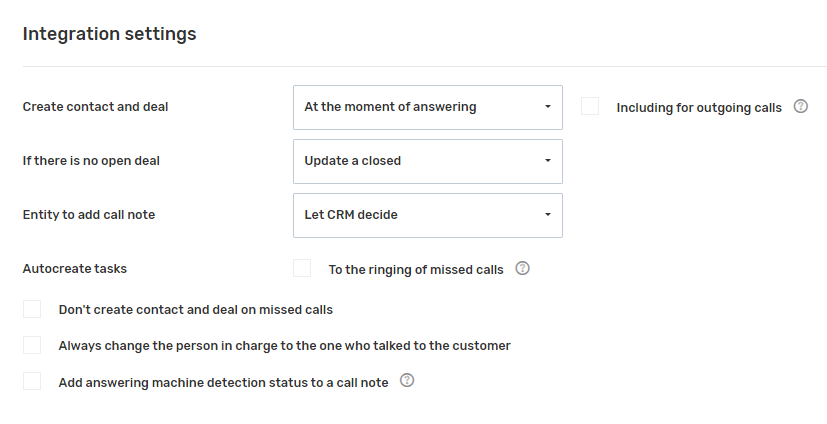This screenshot has height=424, width=827.
Task: Open the 'Let CRM decide' dropdown
Action: tap(427, 215)
